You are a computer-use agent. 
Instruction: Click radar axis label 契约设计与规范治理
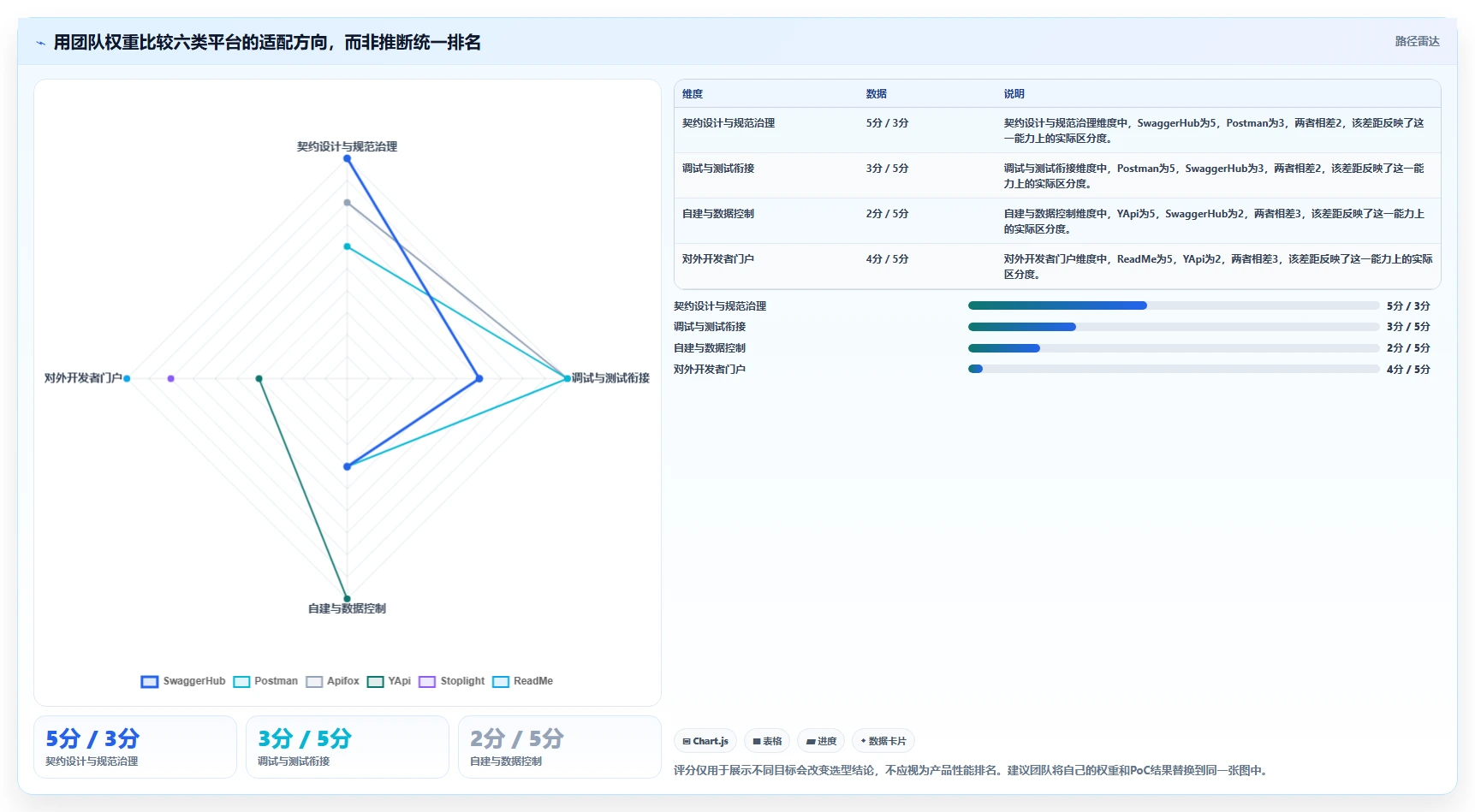click(347, 146)
